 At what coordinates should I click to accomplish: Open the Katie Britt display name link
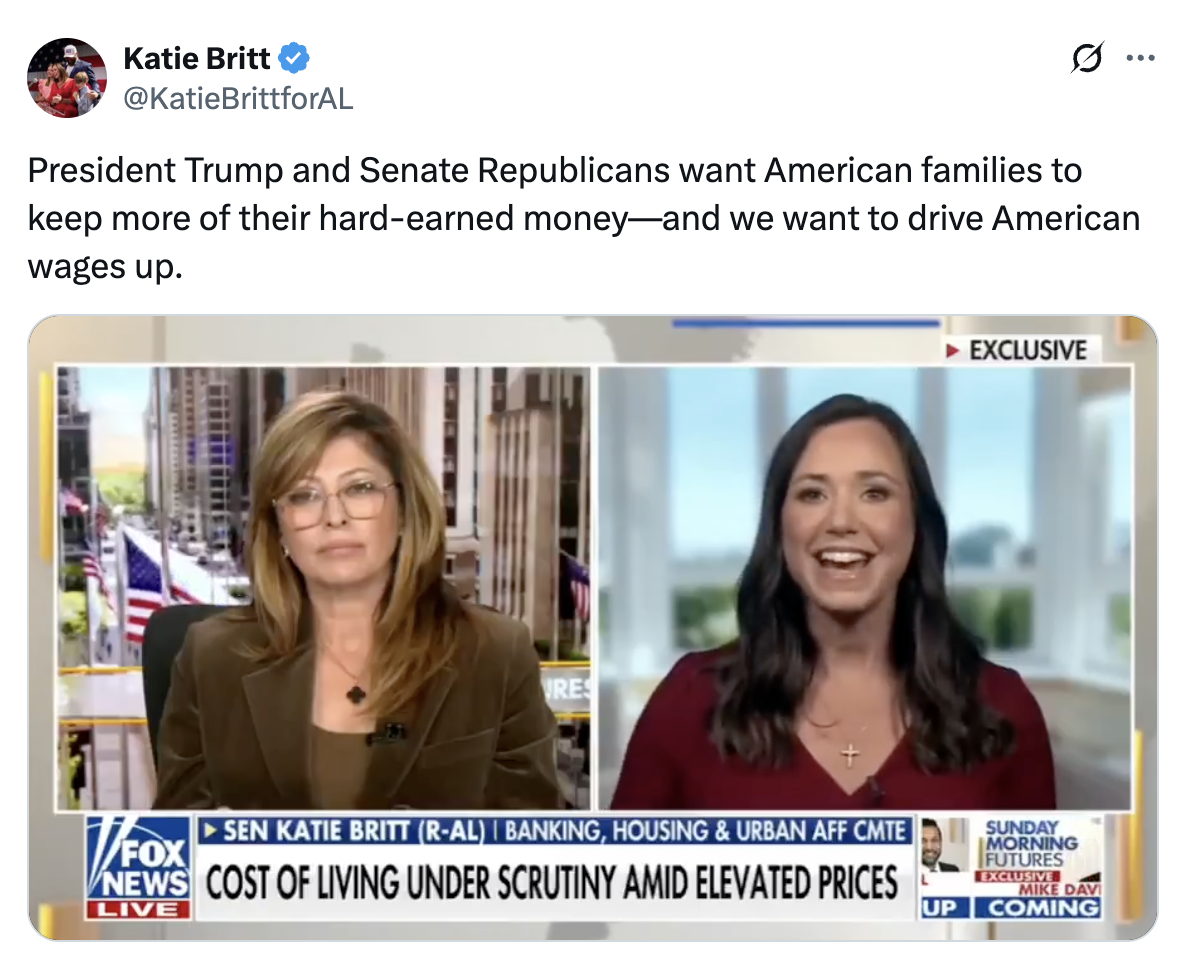click(196, 58)
